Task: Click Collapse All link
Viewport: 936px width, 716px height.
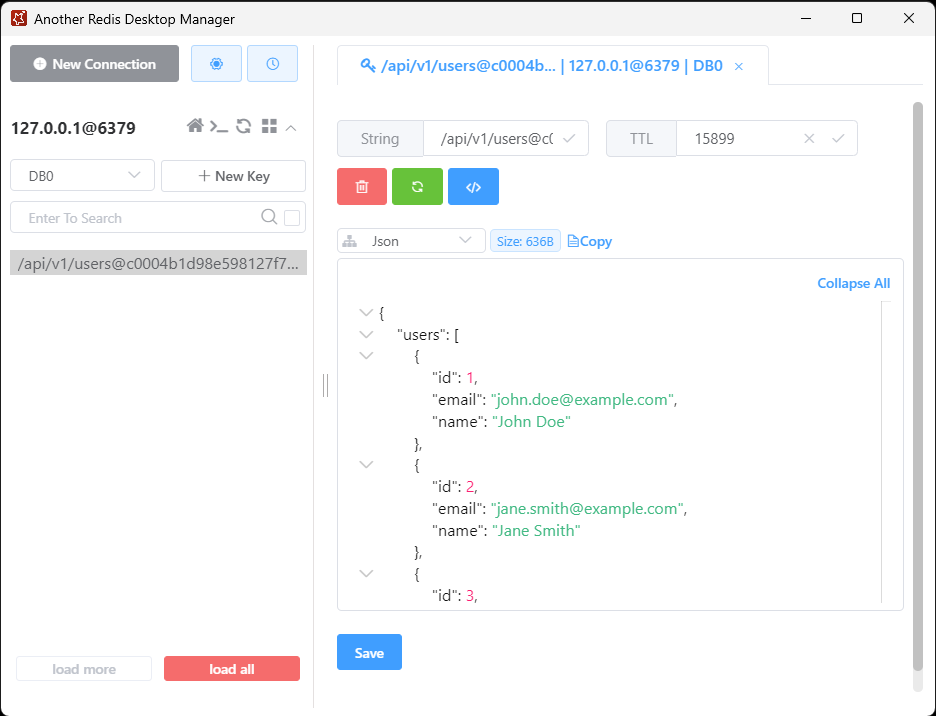Action: [x=853, y=283]
